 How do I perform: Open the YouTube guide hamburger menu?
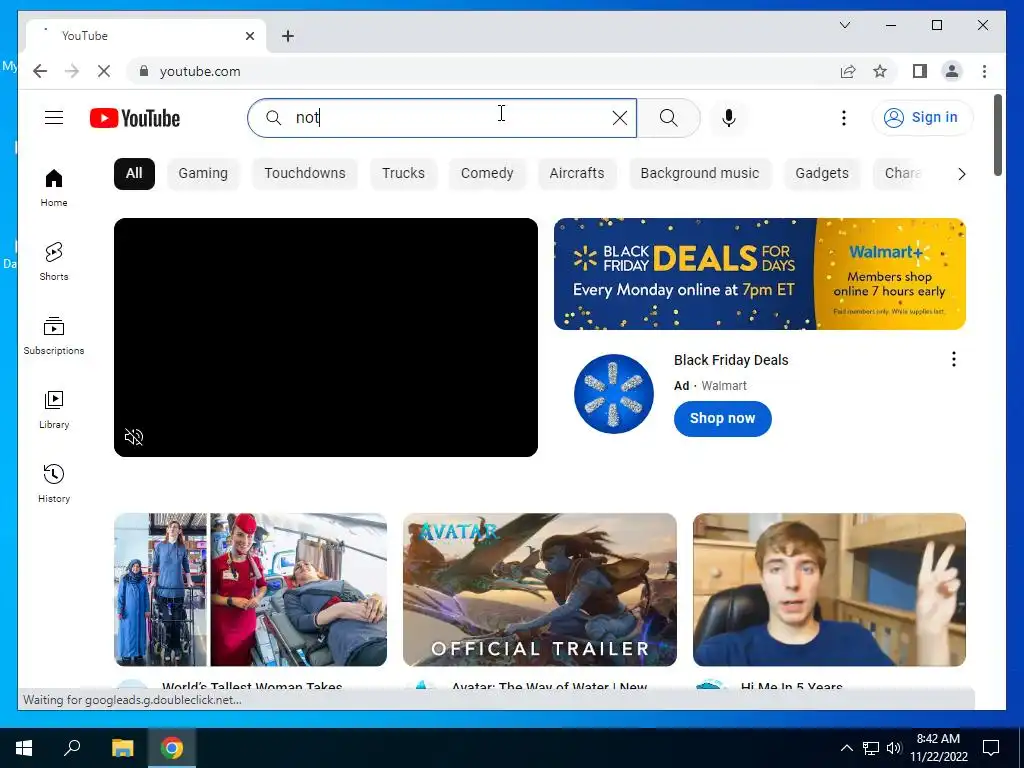coord(54,118)
